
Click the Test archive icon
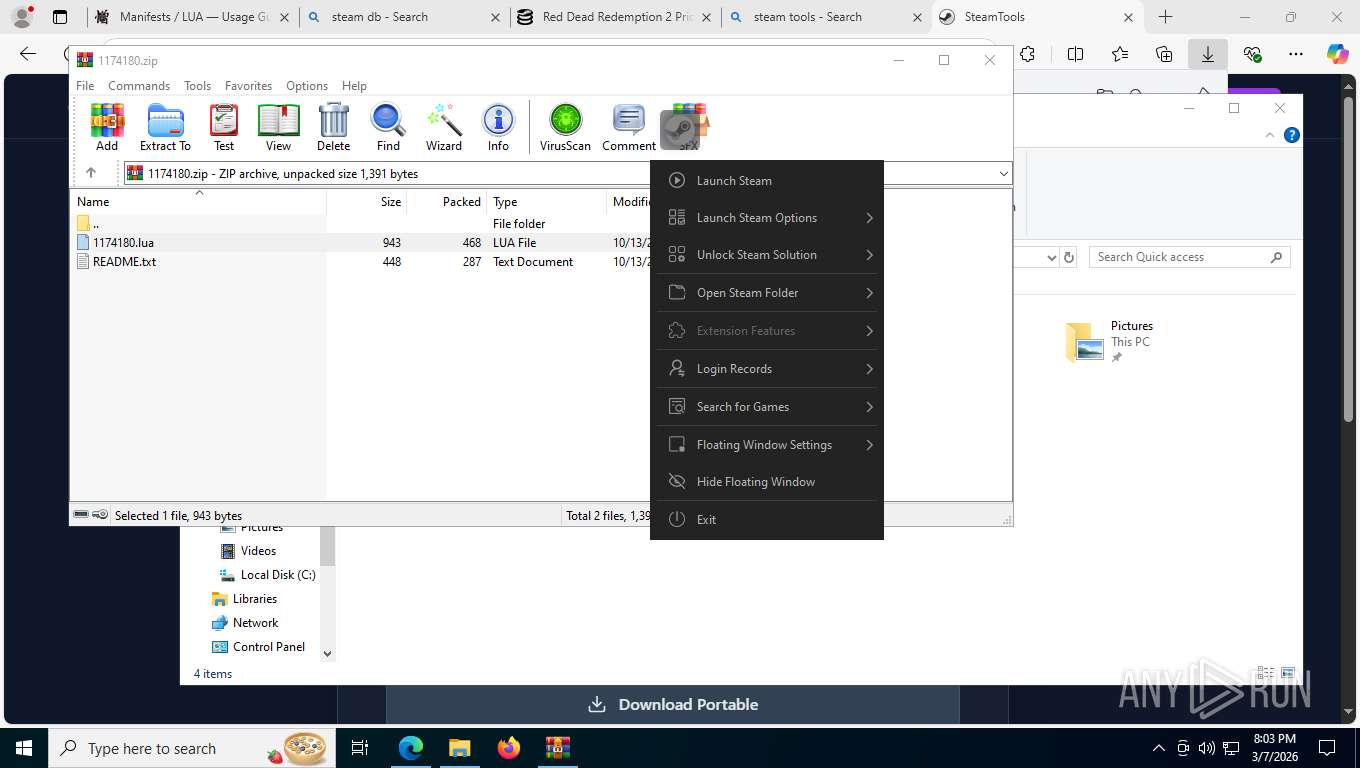(x=224, y=128)
